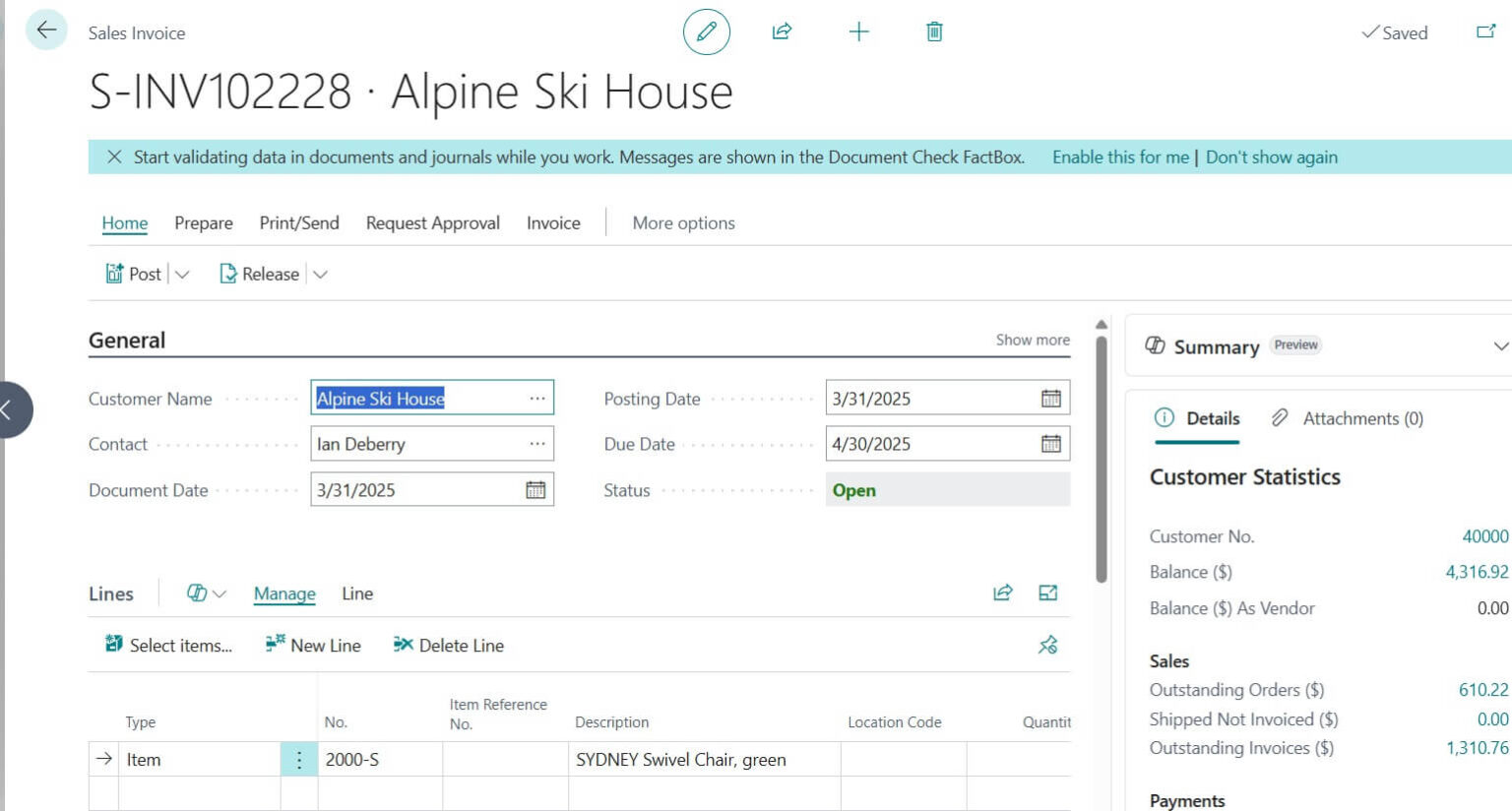The image size is (1512, 811).
Task: Open the Posting Date calendar picker
Action: click(1051, 398)
